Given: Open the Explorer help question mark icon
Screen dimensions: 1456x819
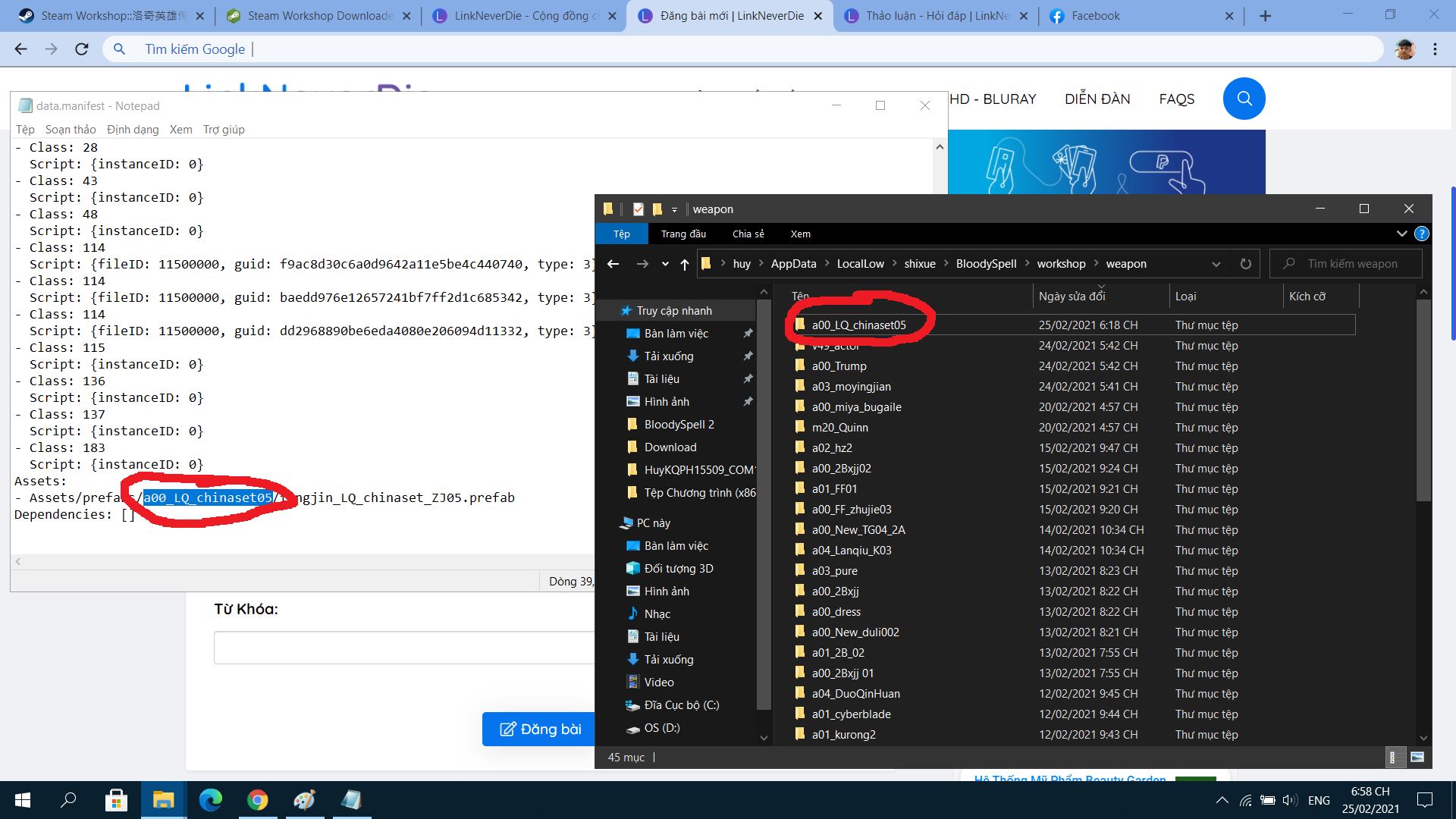Looking at the screenshot, I should (1422, 234).
